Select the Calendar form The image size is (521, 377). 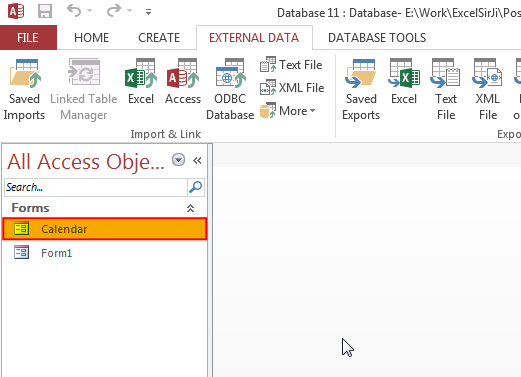tap(105, 229)
